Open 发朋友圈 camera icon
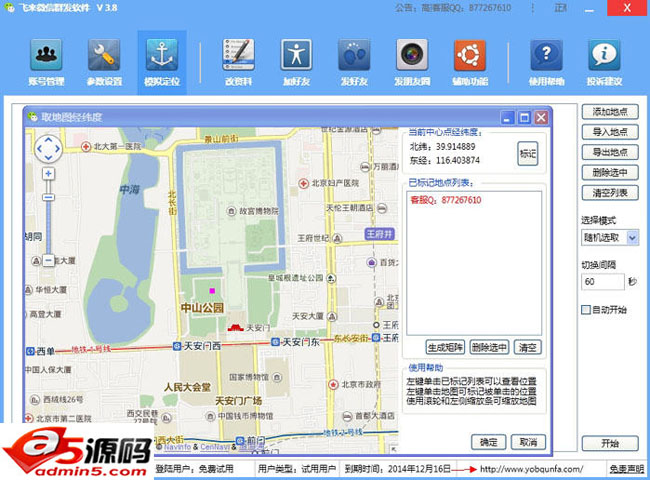Viewport: 650px width, 480px height. pos(412,55)
